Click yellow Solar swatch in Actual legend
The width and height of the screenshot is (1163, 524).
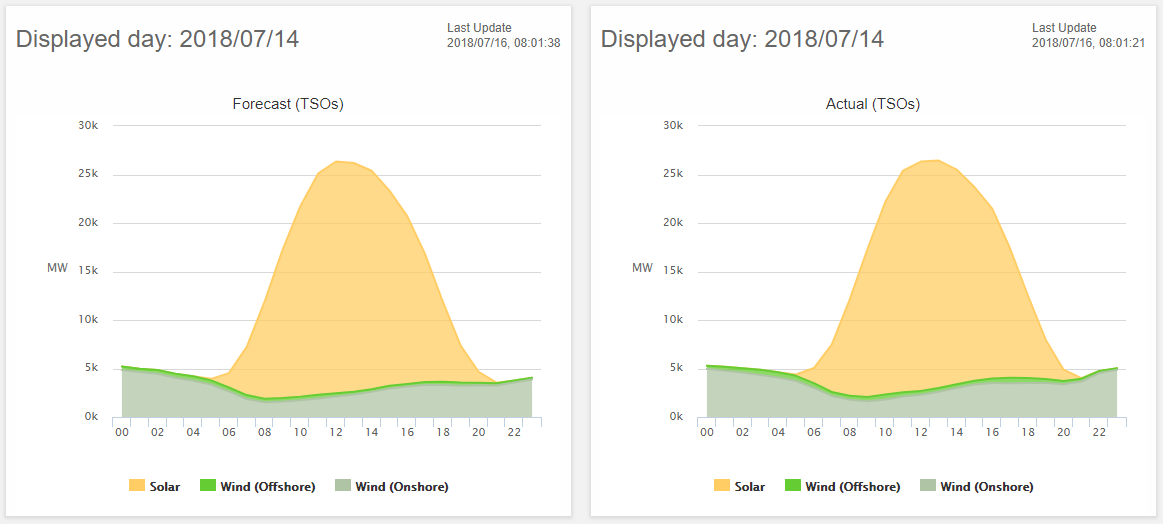pos(722,486)
